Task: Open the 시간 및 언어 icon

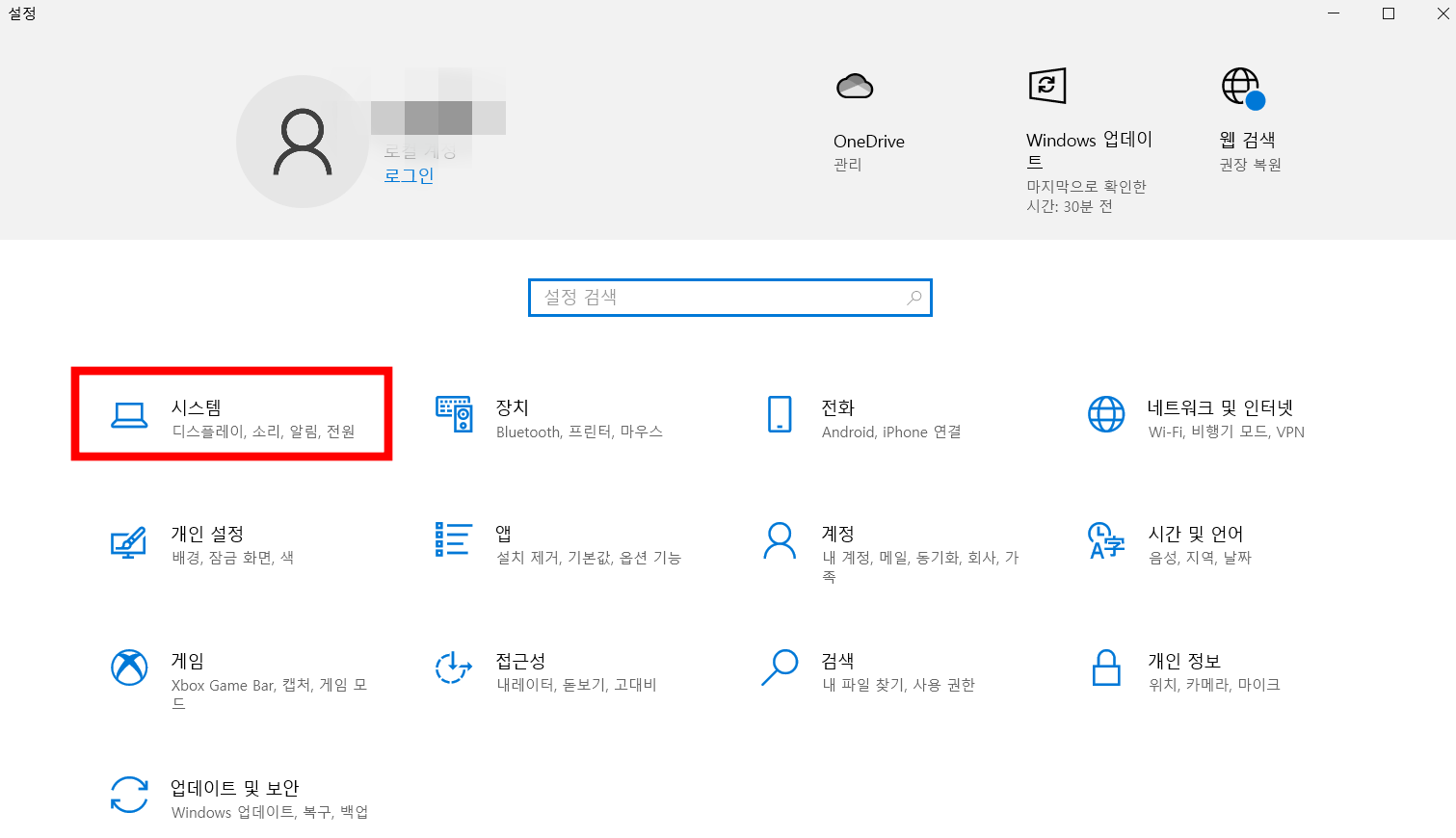Action: click(1106, 540)
